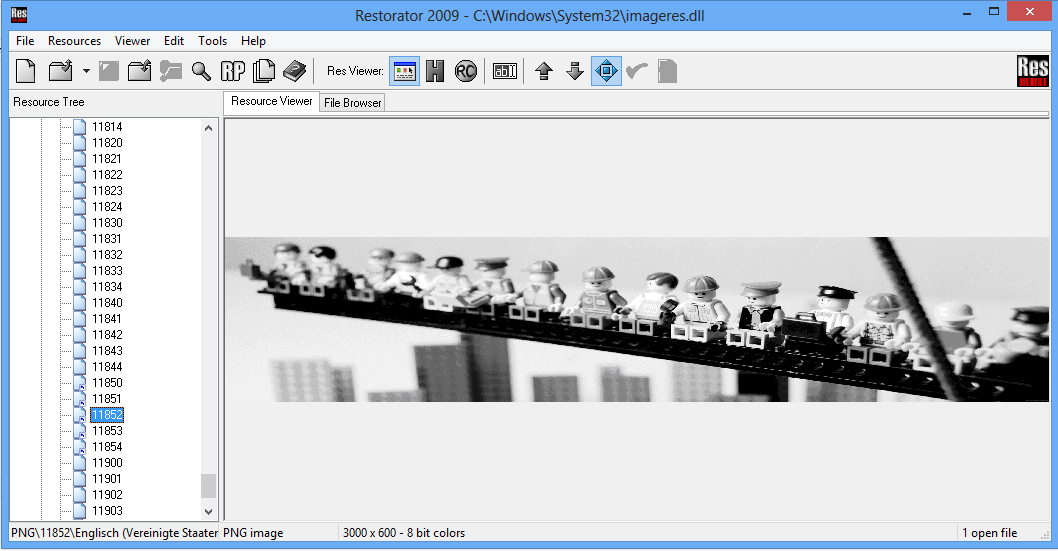The image size is (1058, 551).
Task: Click the resource tree scrollbar thumb
Action: 208,486
